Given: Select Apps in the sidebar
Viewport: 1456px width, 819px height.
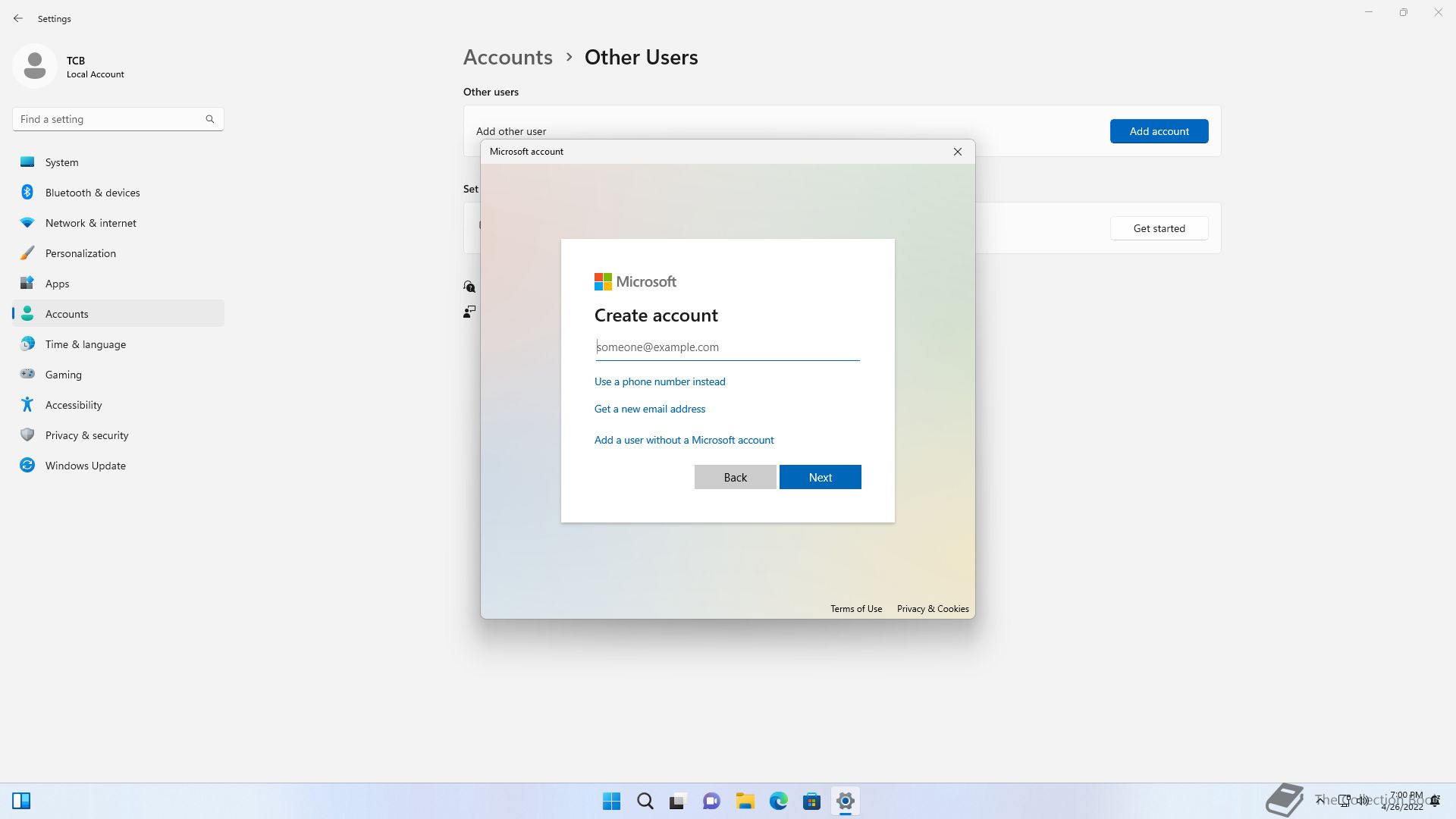Looking at the screenshot, I should [57, 284].
